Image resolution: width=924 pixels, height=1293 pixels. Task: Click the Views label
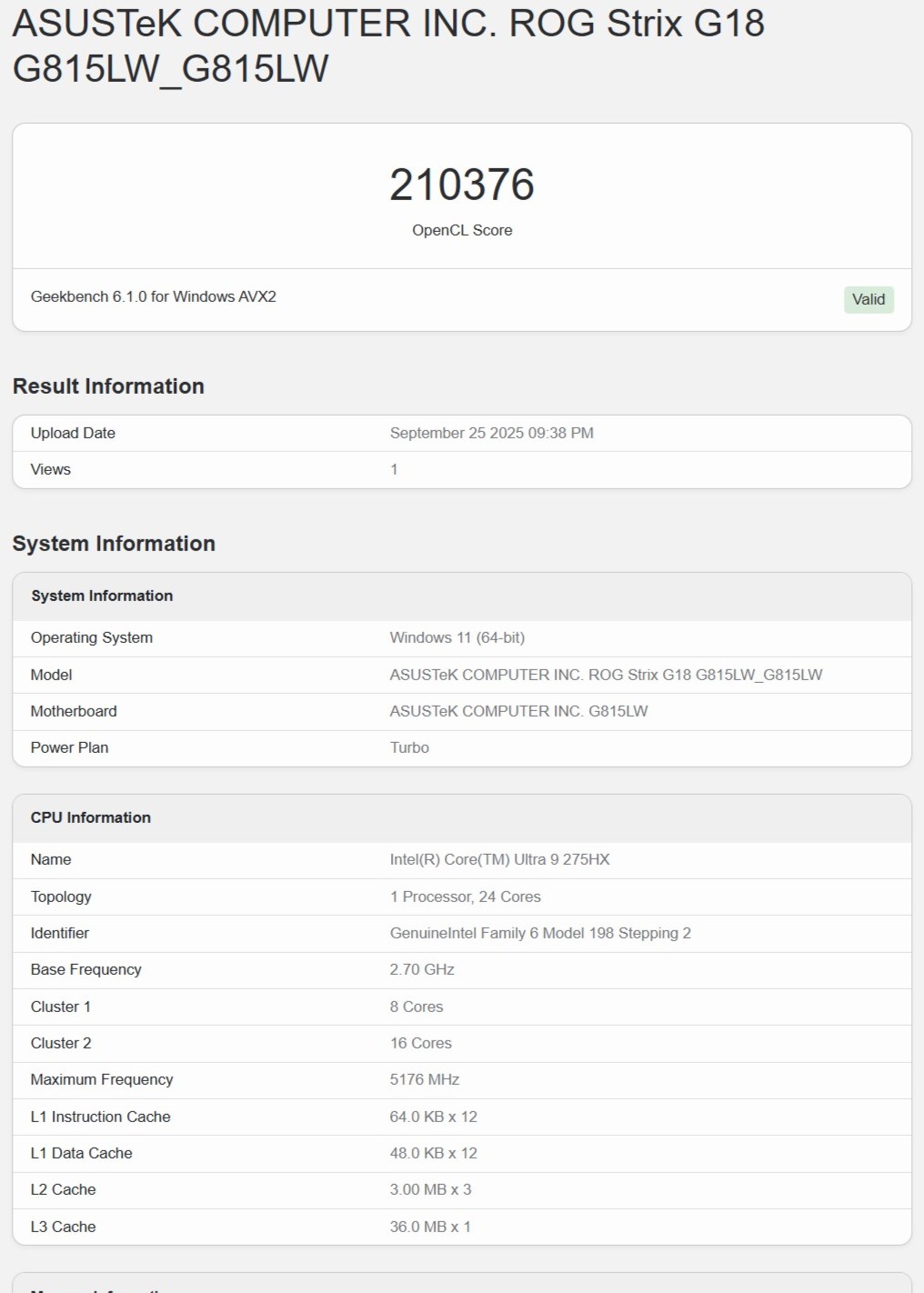(51, 469)
